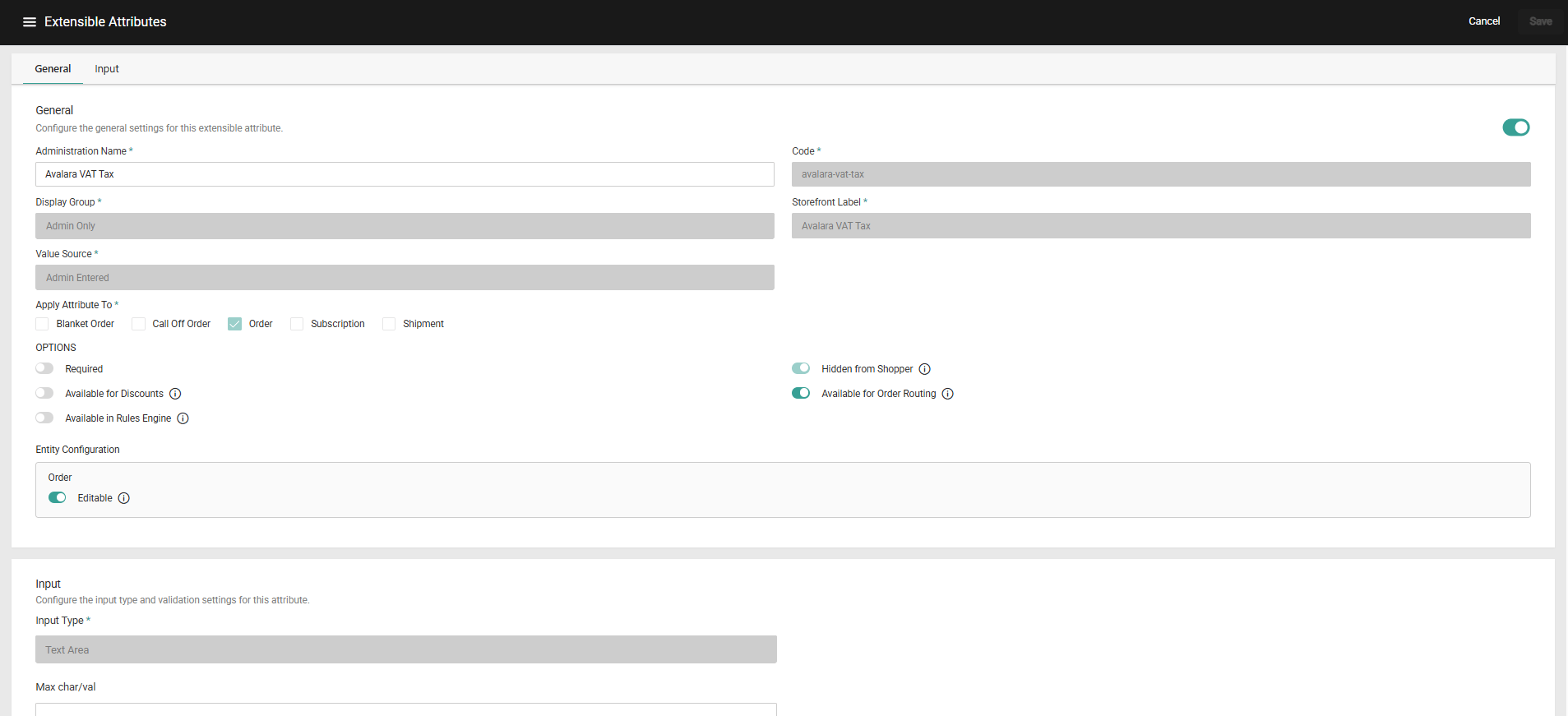Image resolution: width=1568 pixels, height=716 pixels.
Task: Open the Display Group dropdown
Action: pyautogui.click(x=405, y=226)
